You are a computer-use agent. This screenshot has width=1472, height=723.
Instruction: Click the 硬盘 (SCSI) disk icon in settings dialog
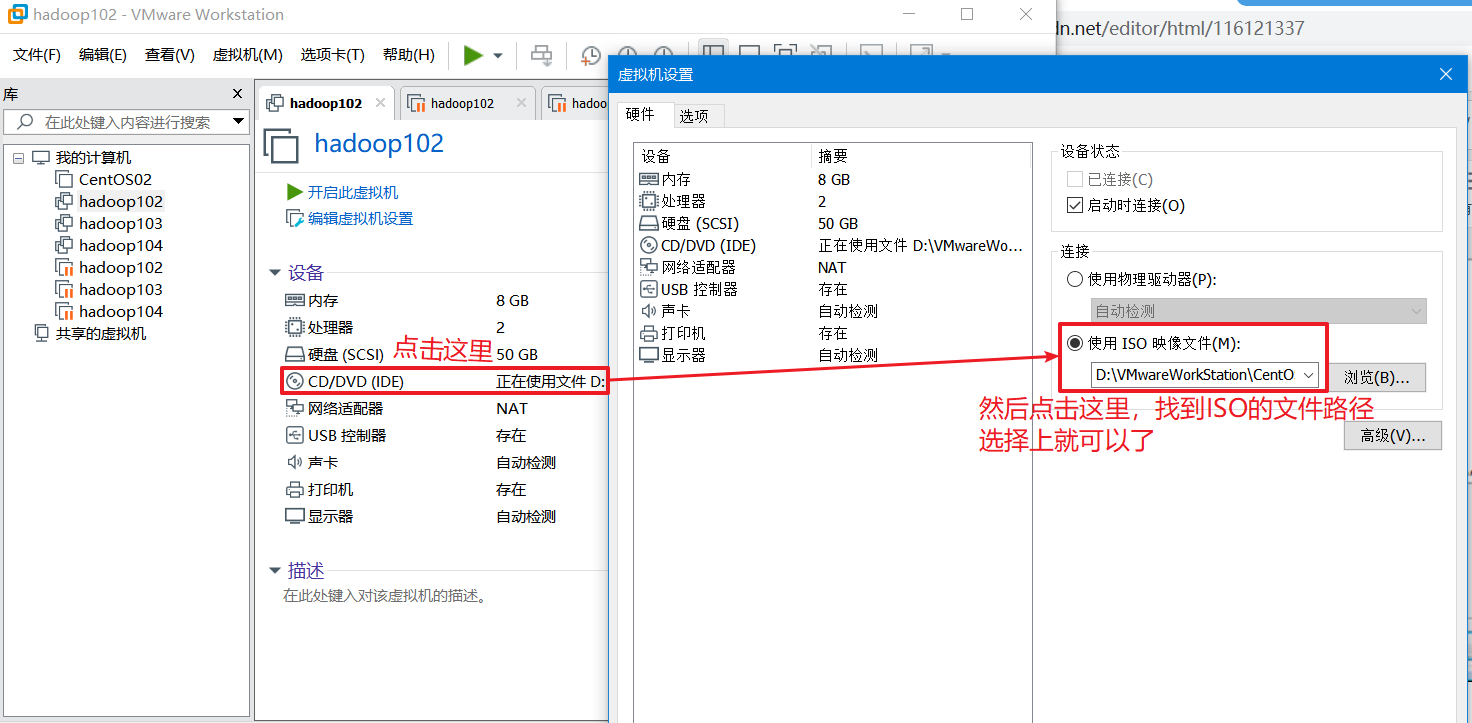tap(649, 223)
